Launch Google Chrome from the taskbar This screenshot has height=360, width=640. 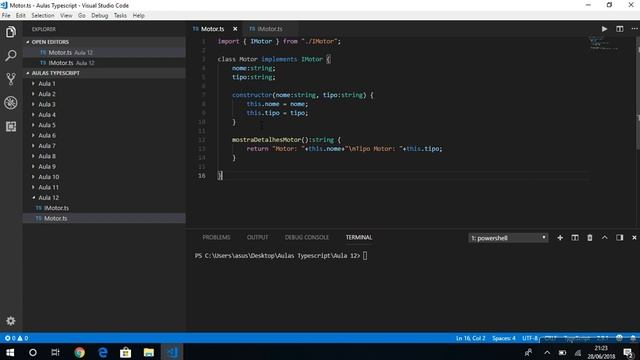(80, 352)
